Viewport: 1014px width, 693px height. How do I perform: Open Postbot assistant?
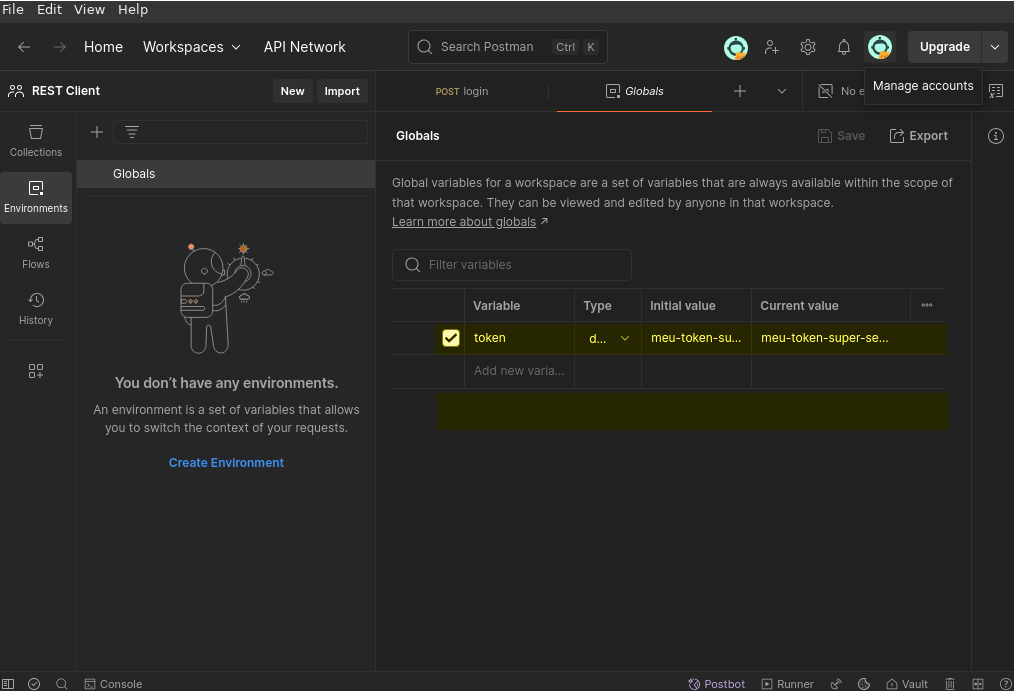tap(716, 684)
